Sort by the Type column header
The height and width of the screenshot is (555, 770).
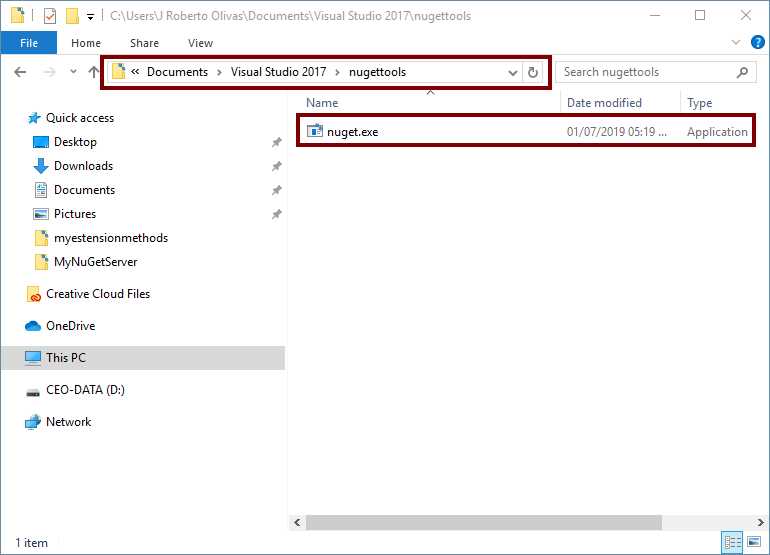coord(700,103)
